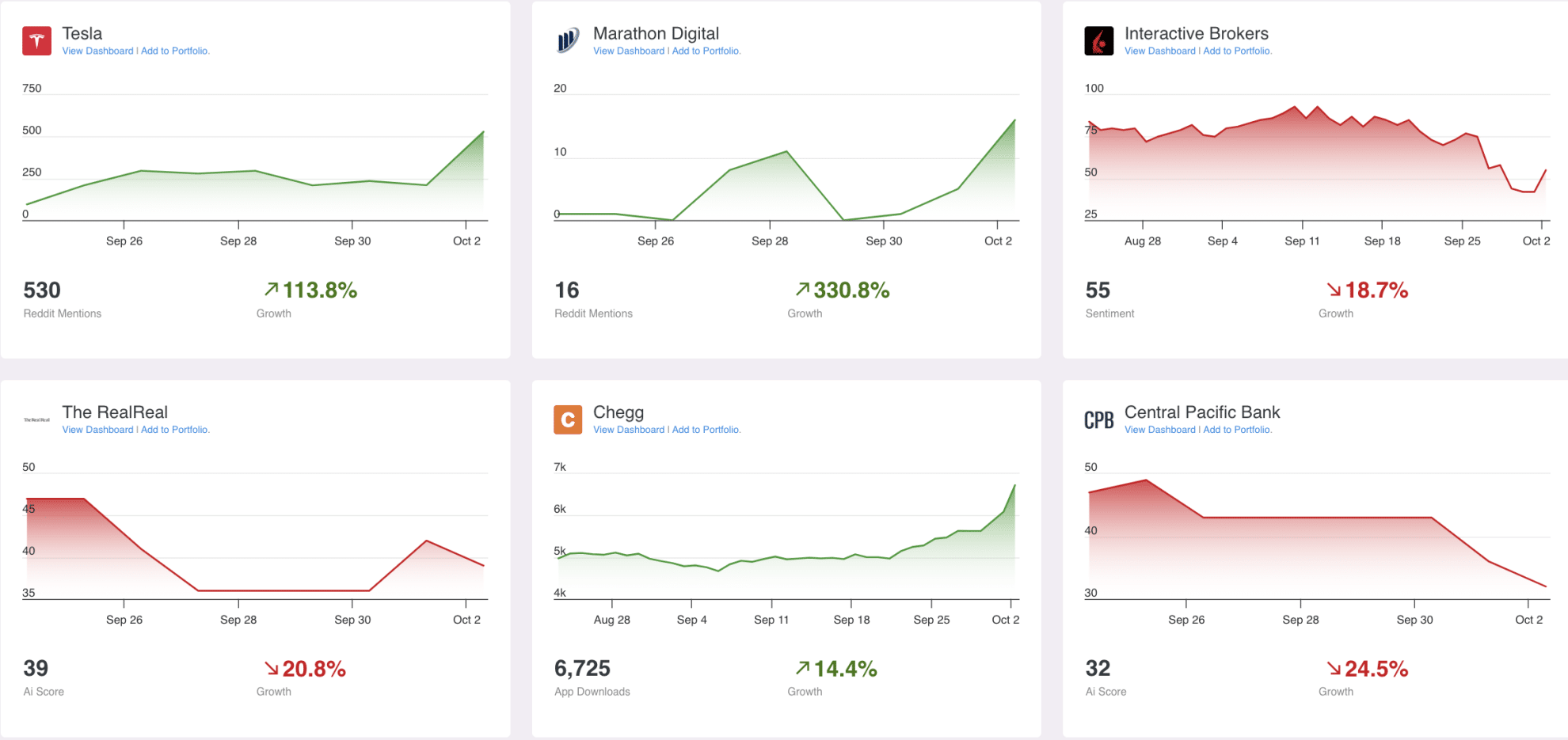This screenshot has height=740, width=1568.
Task: Open View Dashboard link for Tesla
Action: coord(97,51)
